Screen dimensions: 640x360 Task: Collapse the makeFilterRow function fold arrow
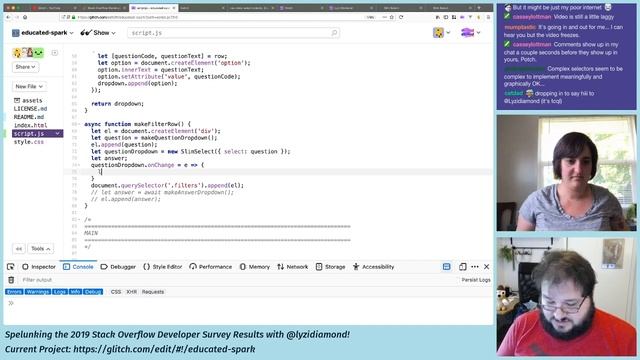tap(79, 124)
